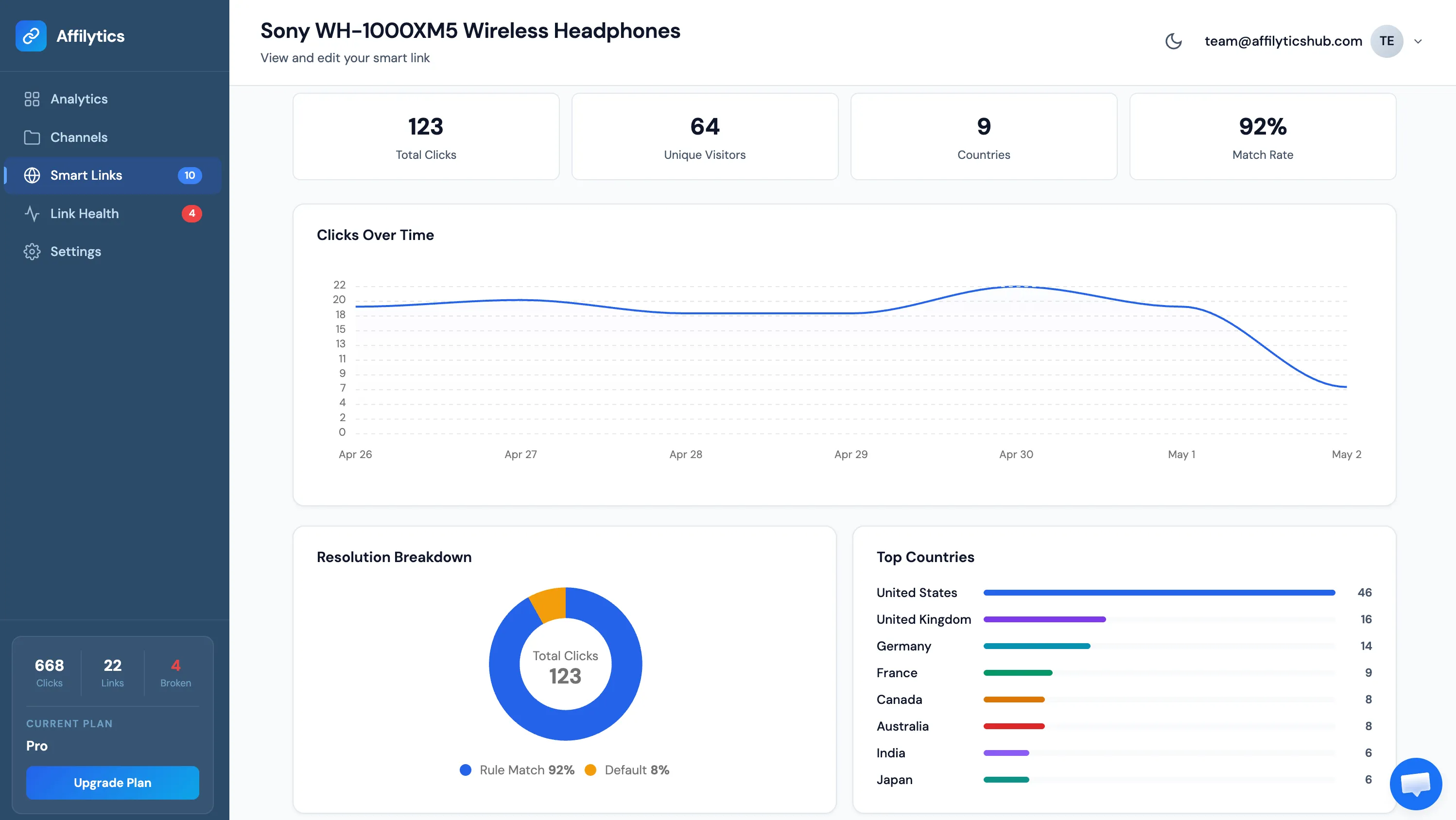Viewport: 1456px width, 820px height.
Task: Click the United States country label
Action: (x=917, y=593)
